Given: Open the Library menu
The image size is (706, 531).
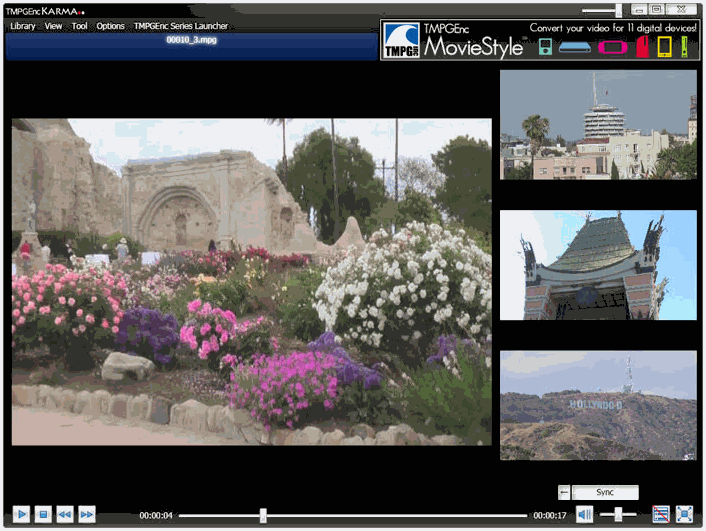Looking at the screenshot, I should 23,26.
